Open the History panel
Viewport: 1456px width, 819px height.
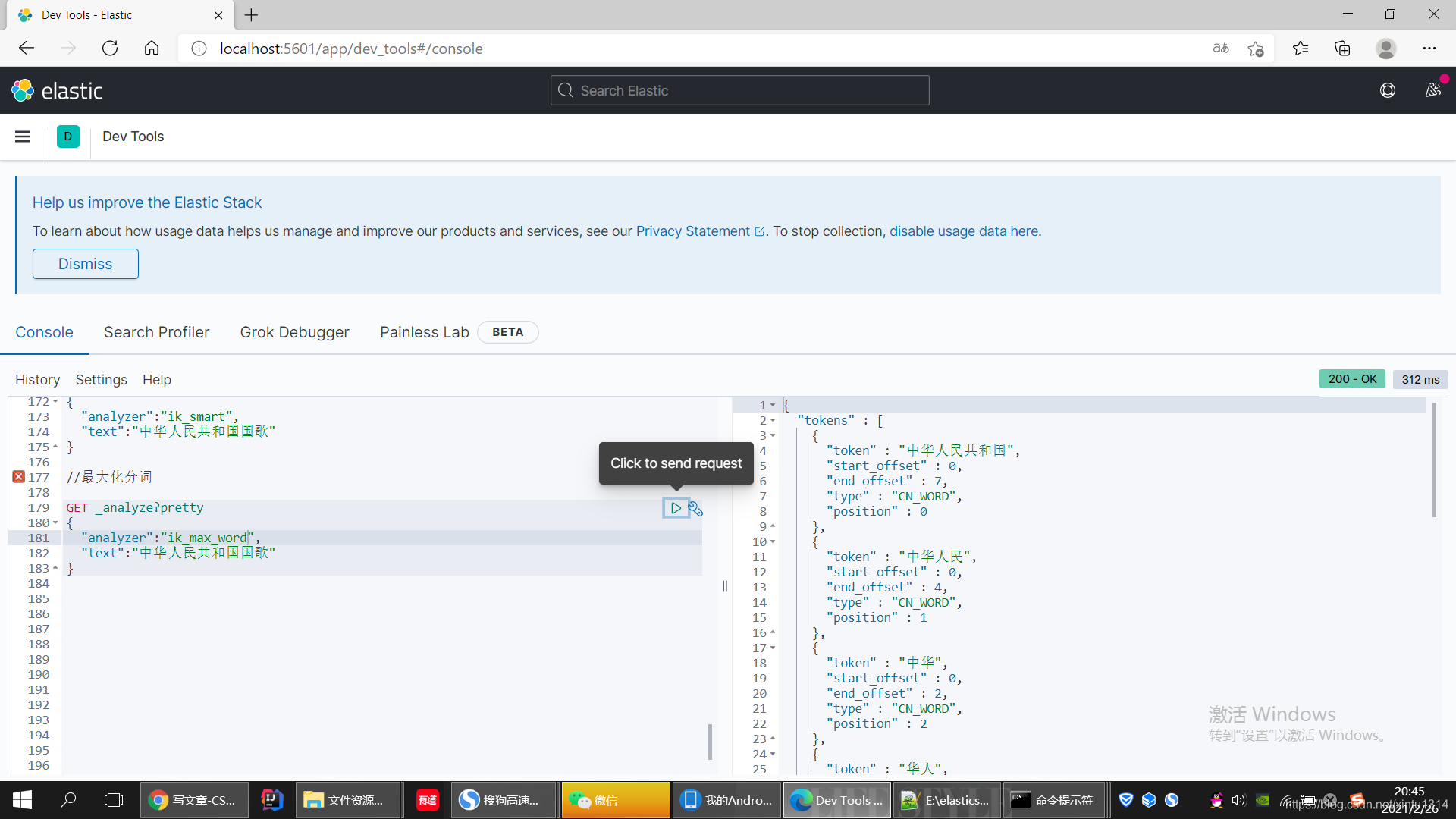pos(37,379)
